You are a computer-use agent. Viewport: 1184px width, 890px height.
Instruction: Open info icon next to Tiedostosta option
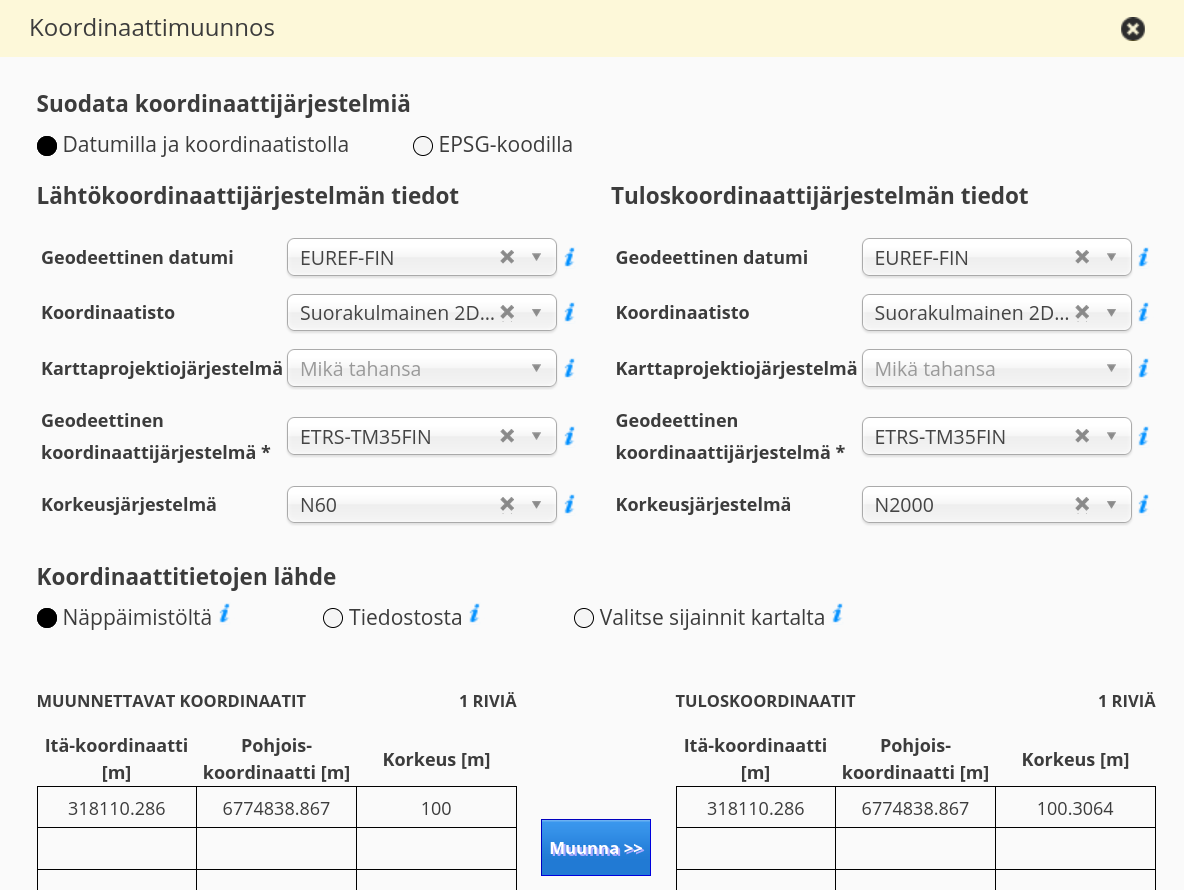coord(475,613)
